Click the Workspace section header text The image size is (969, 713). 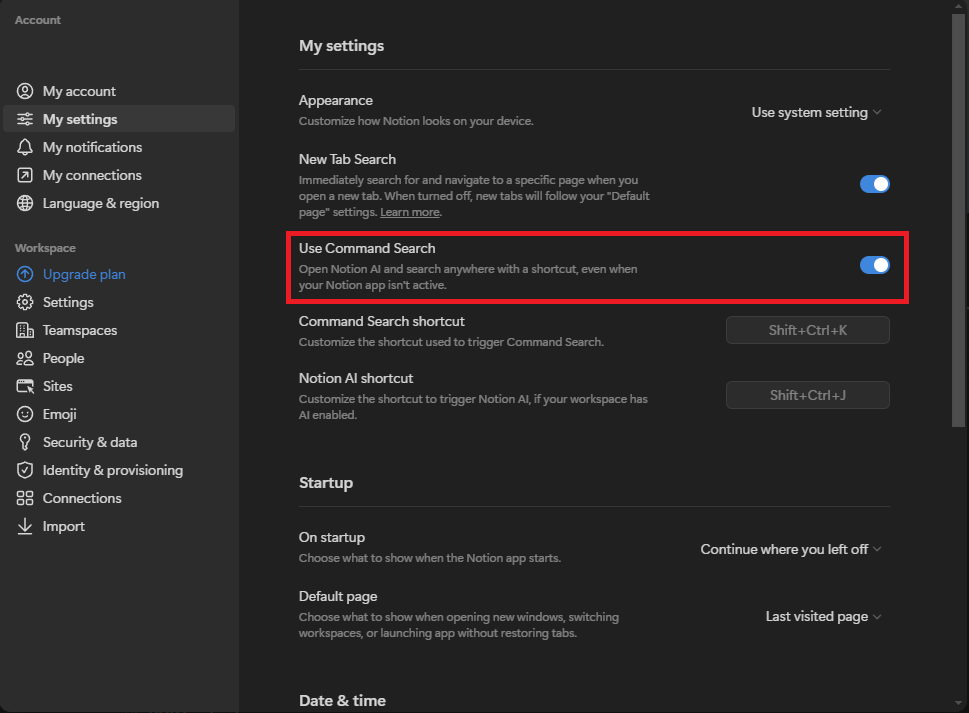(x=45, y=248)
